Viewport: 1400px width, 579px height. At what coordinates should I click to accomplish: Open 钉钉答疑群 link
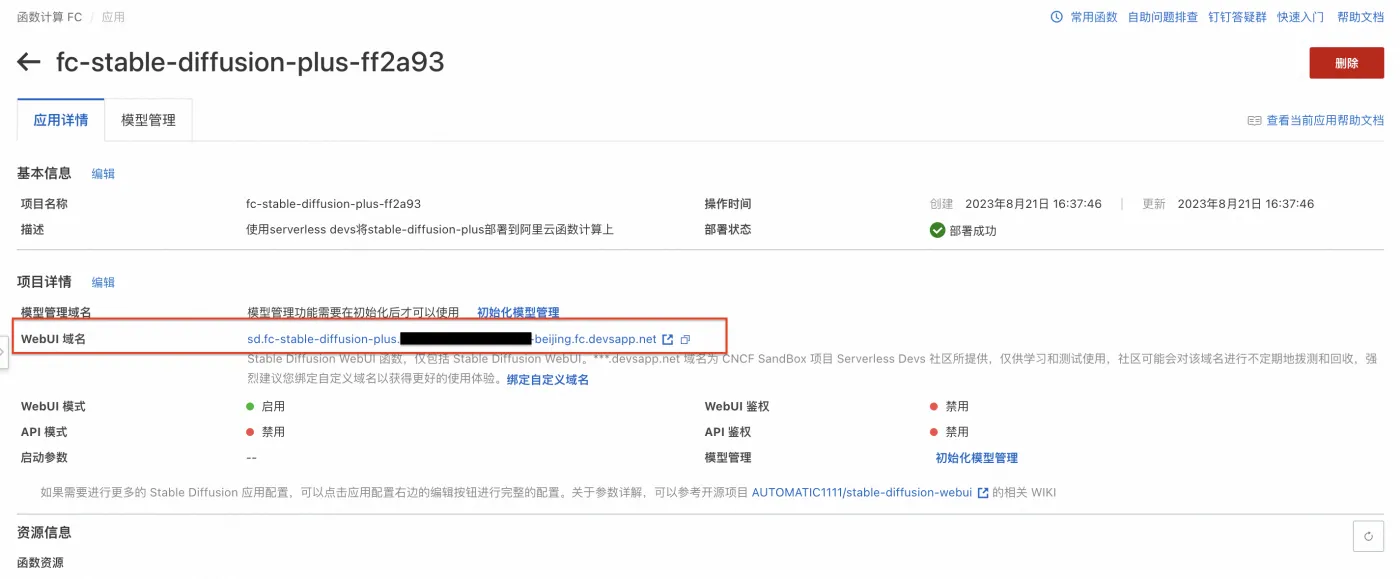click(x=1237, y=17)
